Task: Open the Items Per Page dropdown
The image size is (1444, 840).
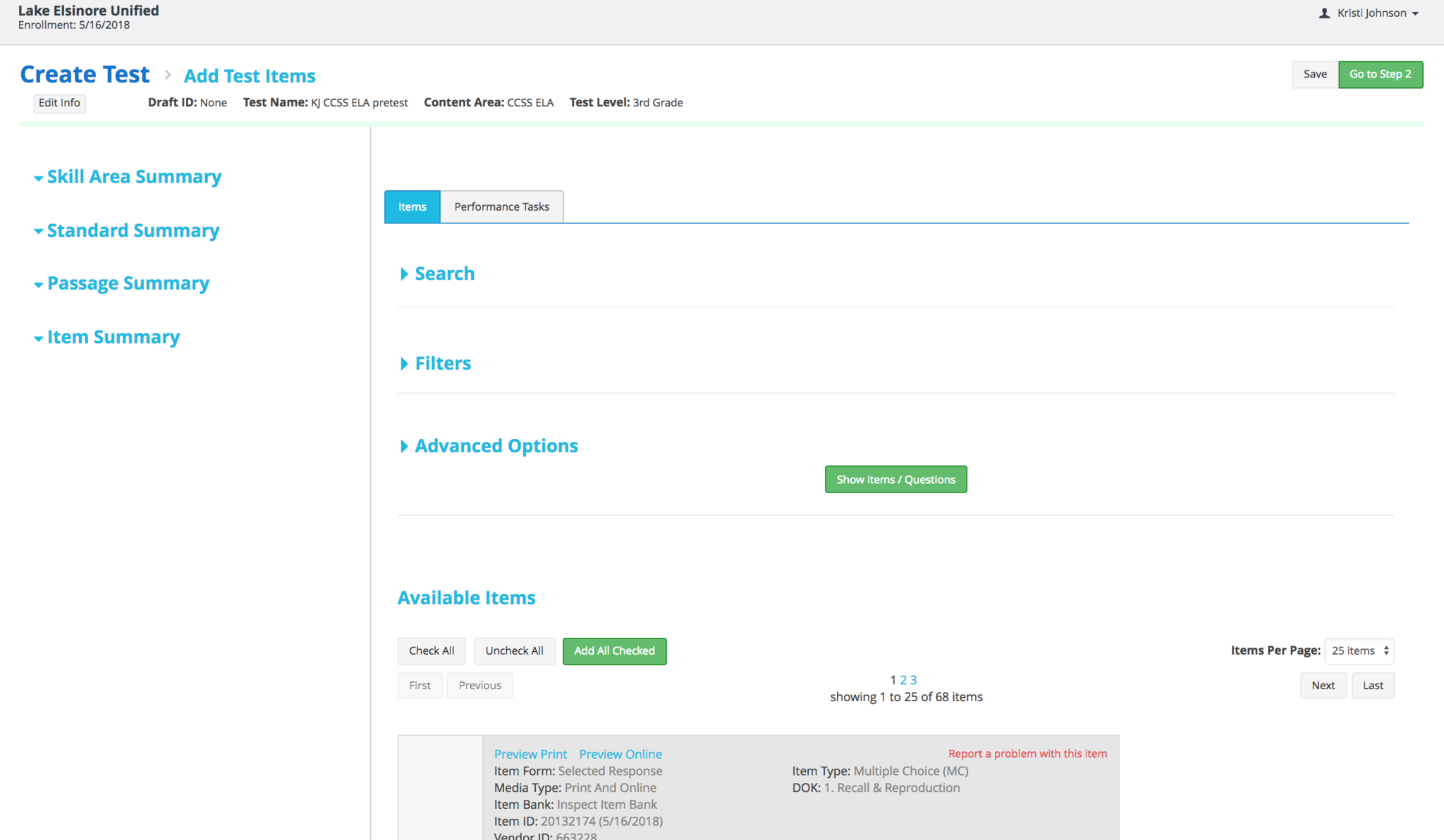Action: 1359,651
